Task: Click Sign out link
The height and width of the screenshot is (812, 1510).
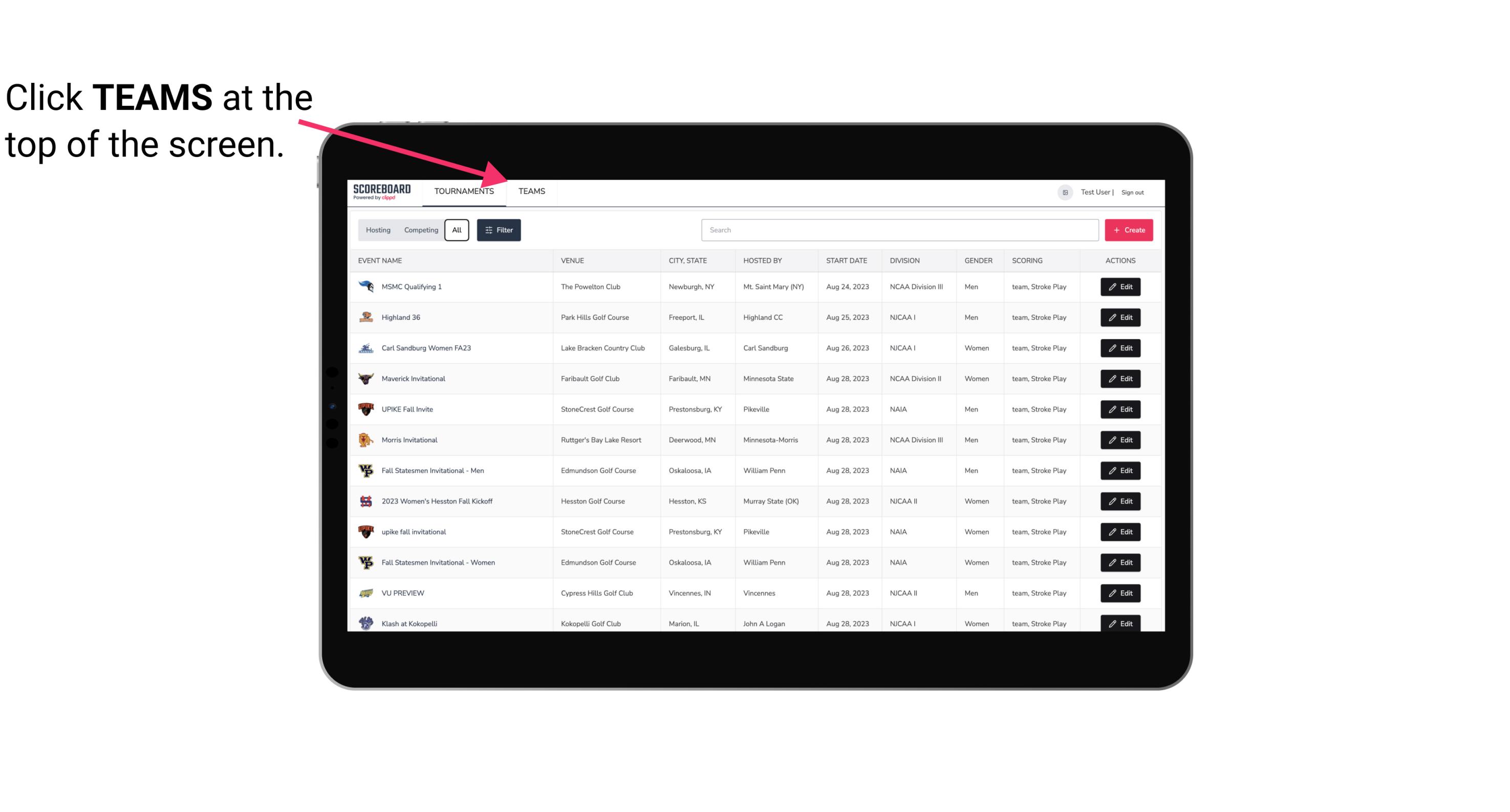Action: coord(1132,191)
